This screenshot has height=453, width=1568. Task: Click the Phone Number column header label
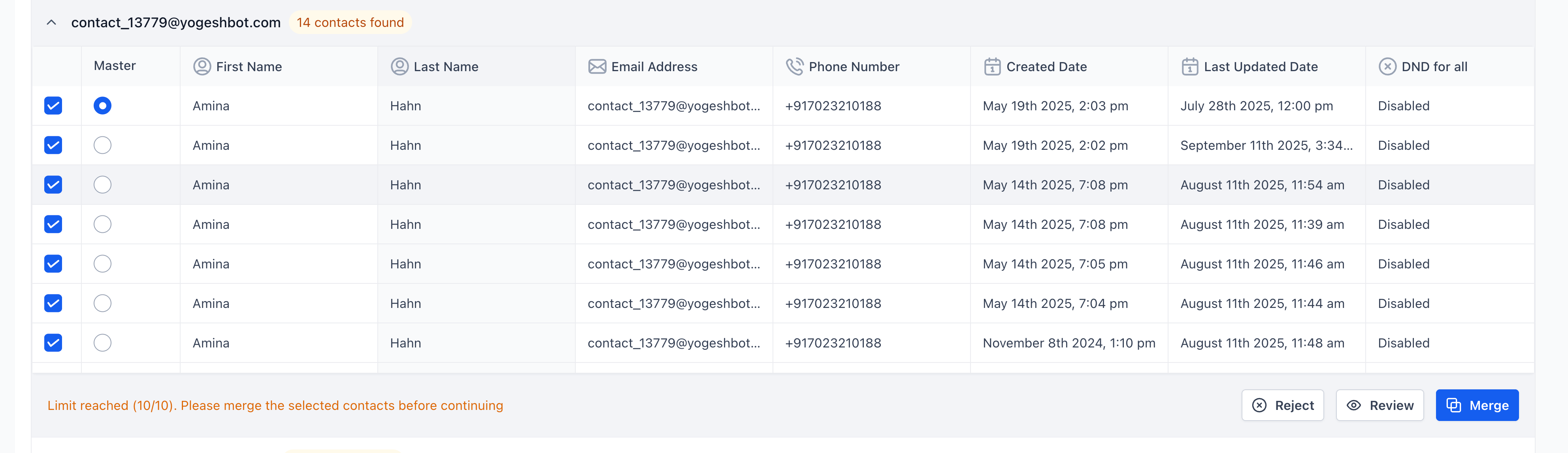pyautogui.click(x=854, y=66)
